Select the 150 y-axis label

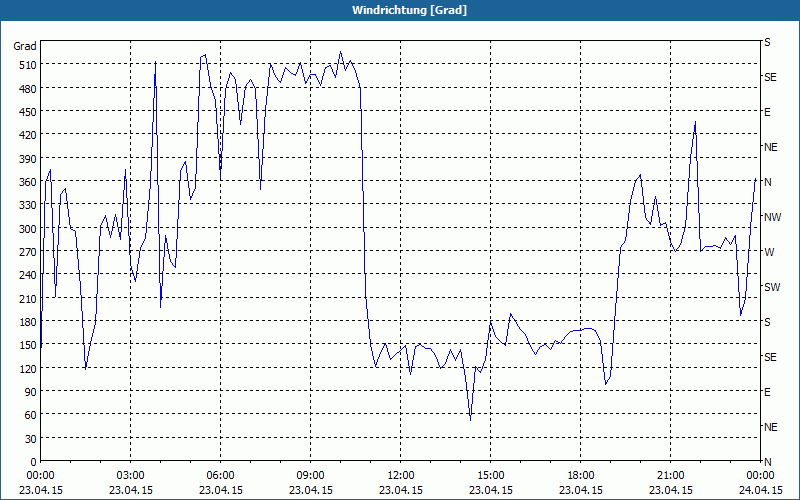click(x=28, y=345)
